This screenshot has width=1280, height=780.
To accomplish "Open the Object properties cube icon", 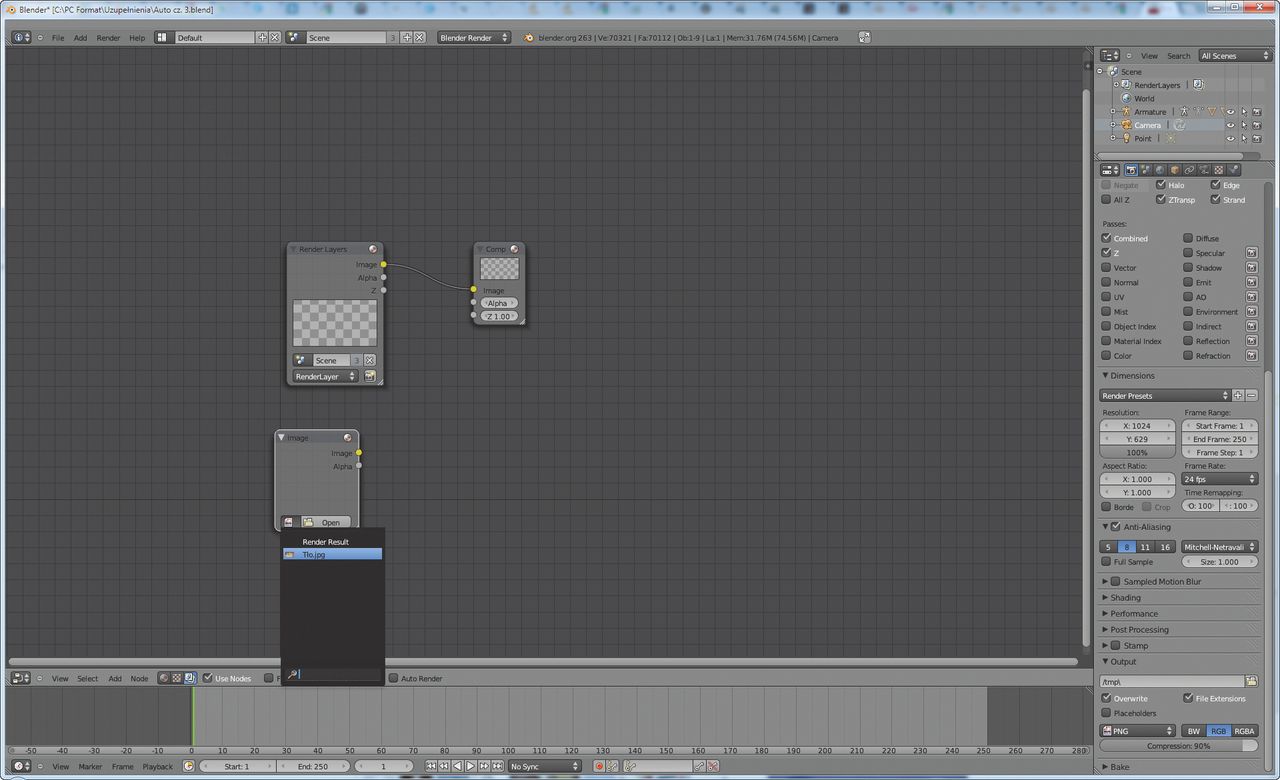I will (x=1175, y=170).
